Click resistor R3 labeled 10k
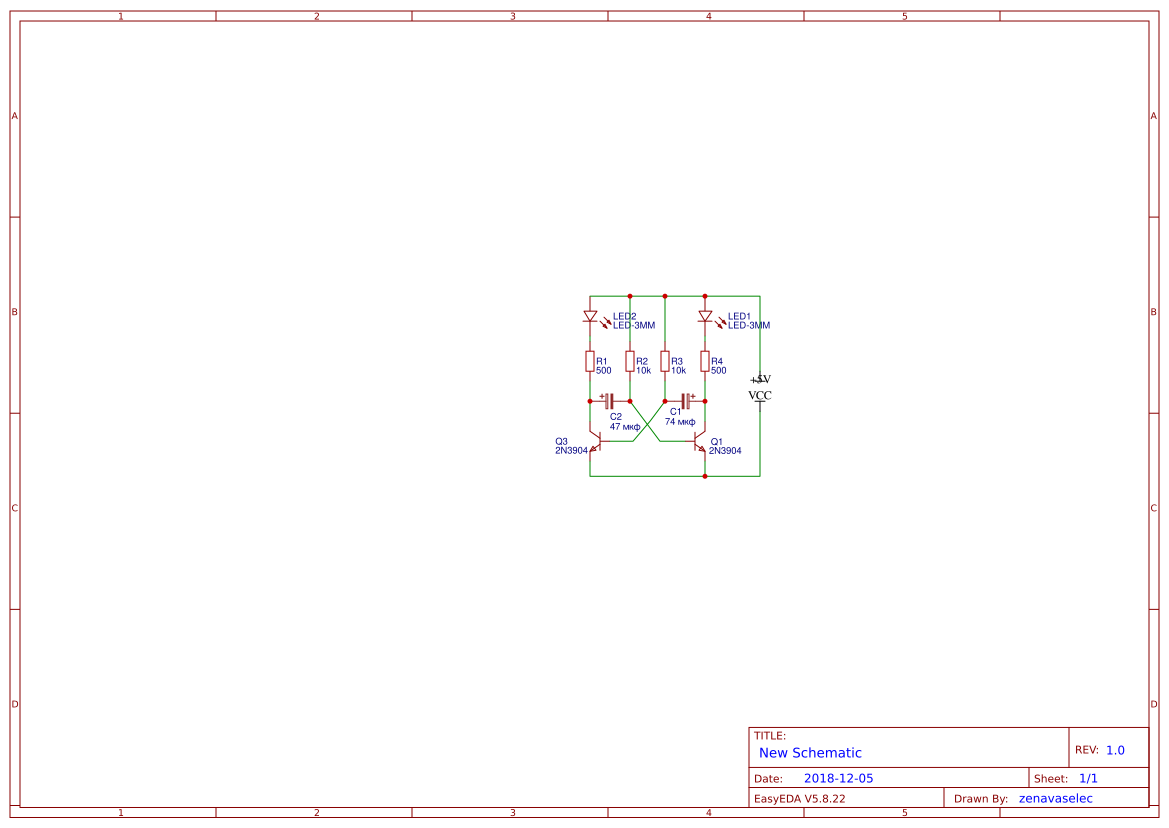Image resolution: width=1169 pixels, height=828 pixels. [665, 361]
